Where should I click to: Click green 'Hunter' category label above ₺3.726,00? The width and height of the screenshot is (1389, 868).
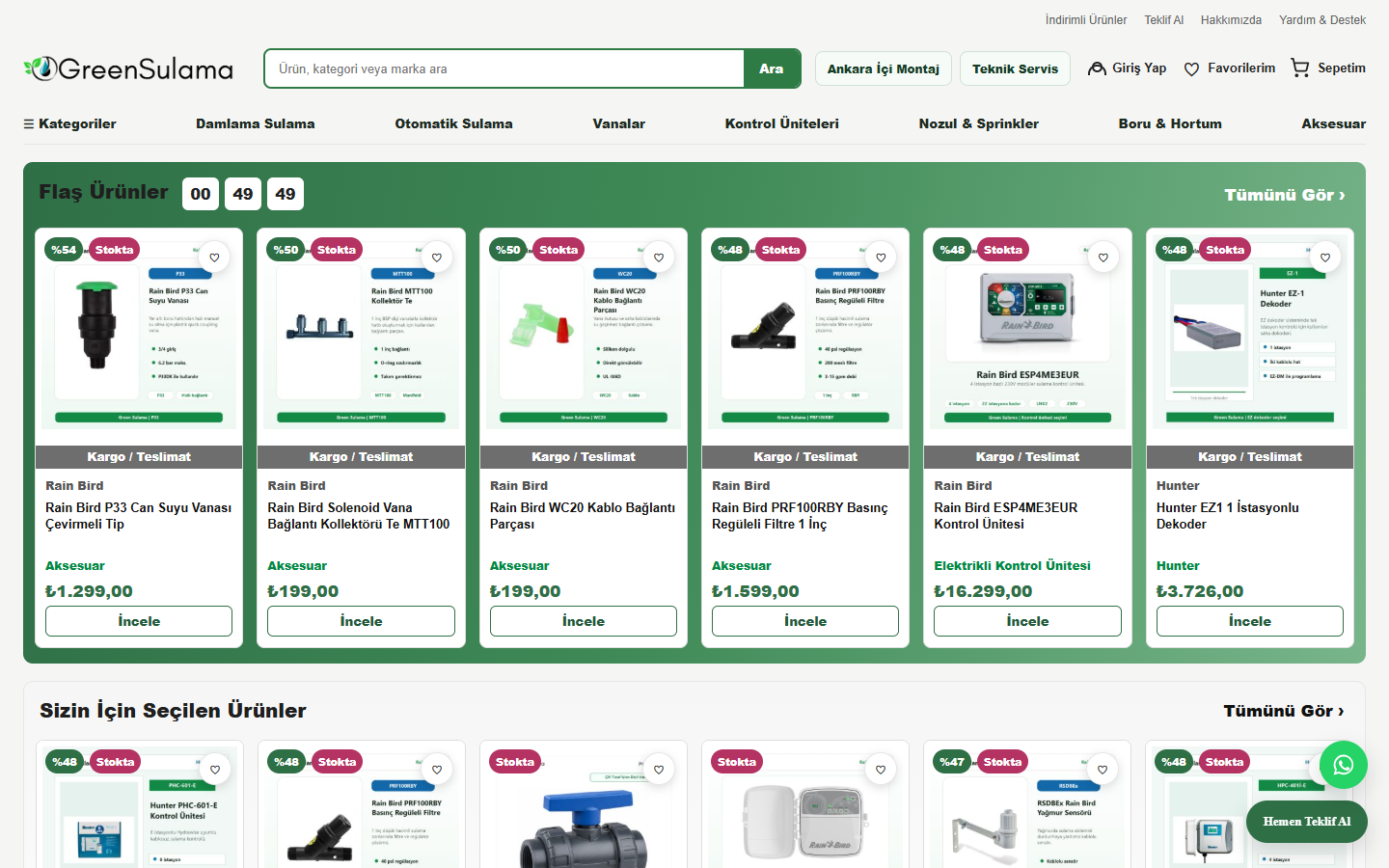[1178, 566]
